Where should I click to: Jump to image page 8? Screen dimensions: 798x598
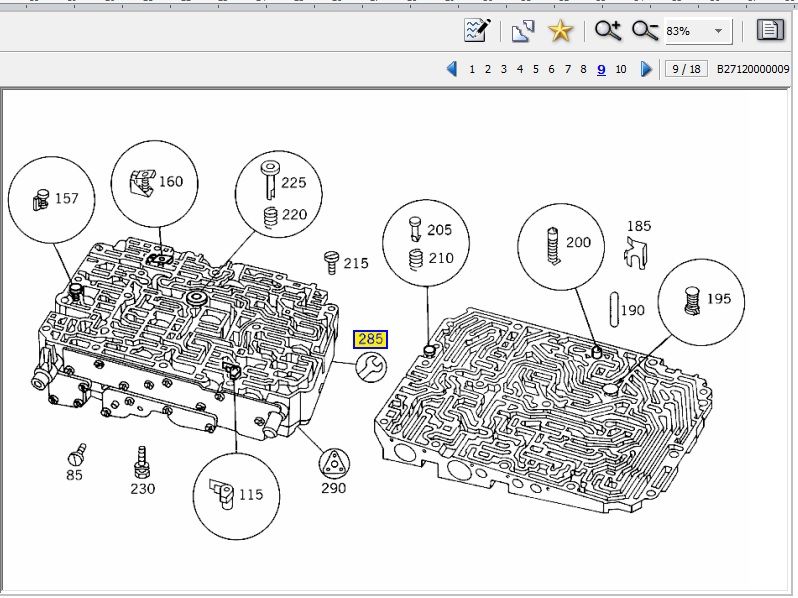583,69
